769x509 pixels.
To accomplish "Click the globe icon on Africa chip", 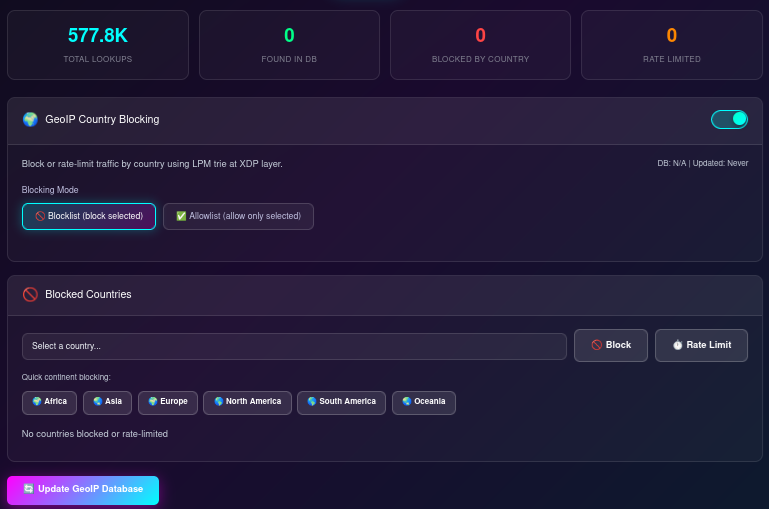I will 37,402.
